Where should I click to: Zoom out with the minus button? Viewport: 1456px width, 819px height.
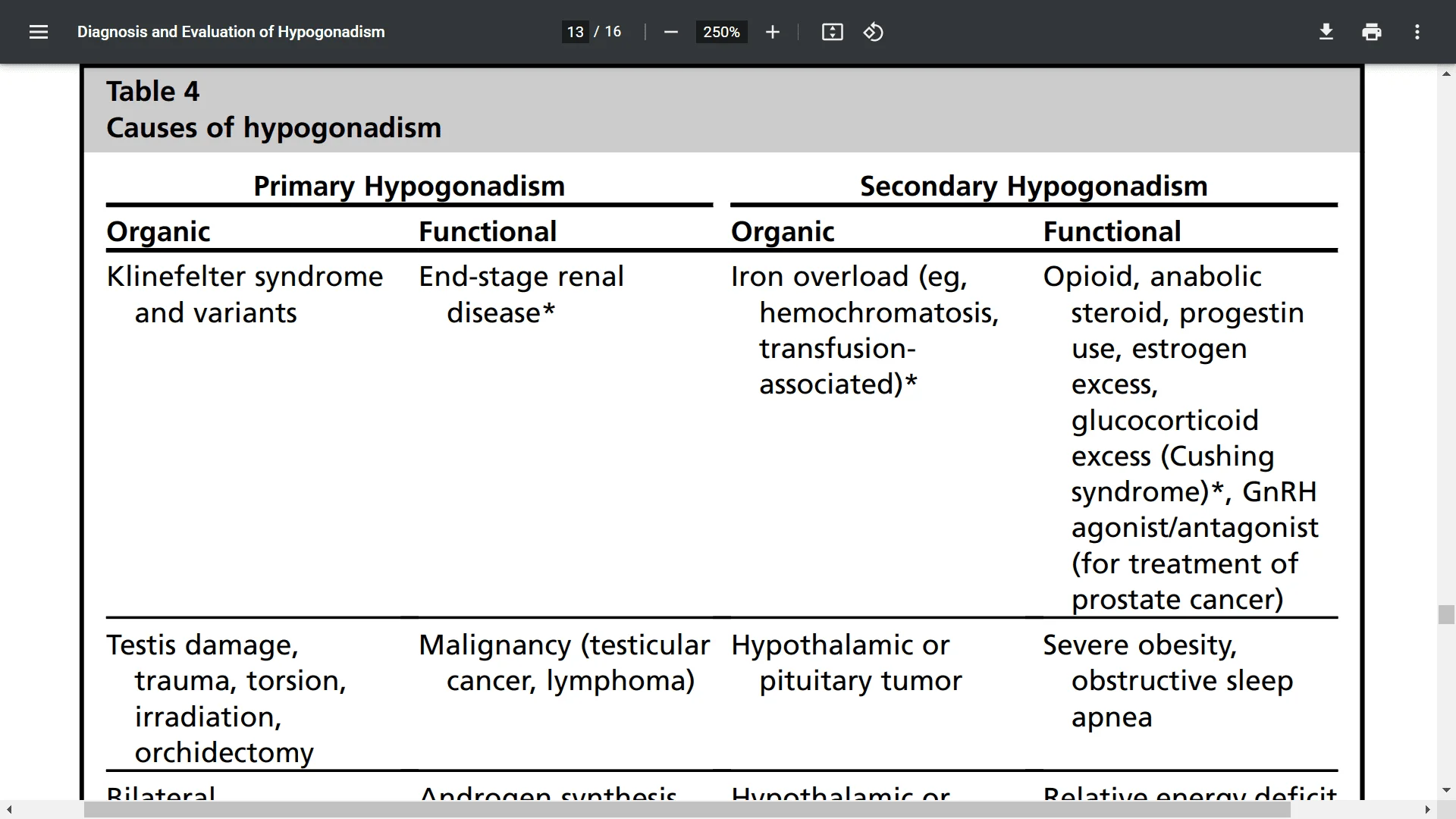coord(670,32)
